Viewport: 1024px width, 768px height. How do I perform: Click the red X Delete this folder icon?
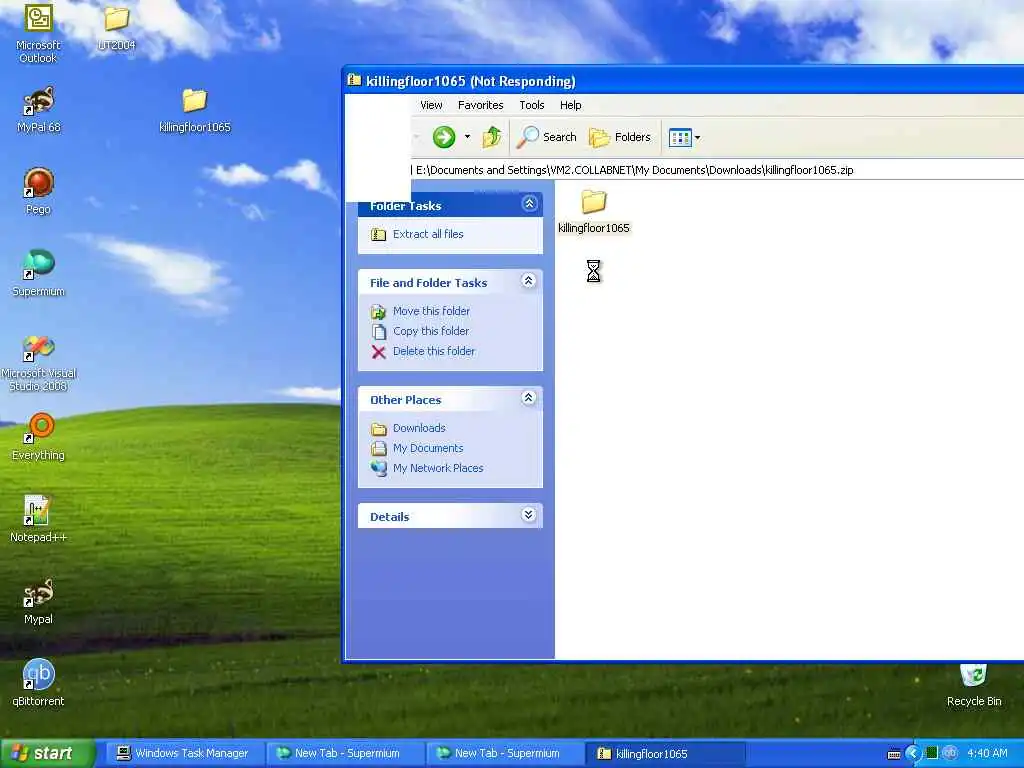(379, 352)
